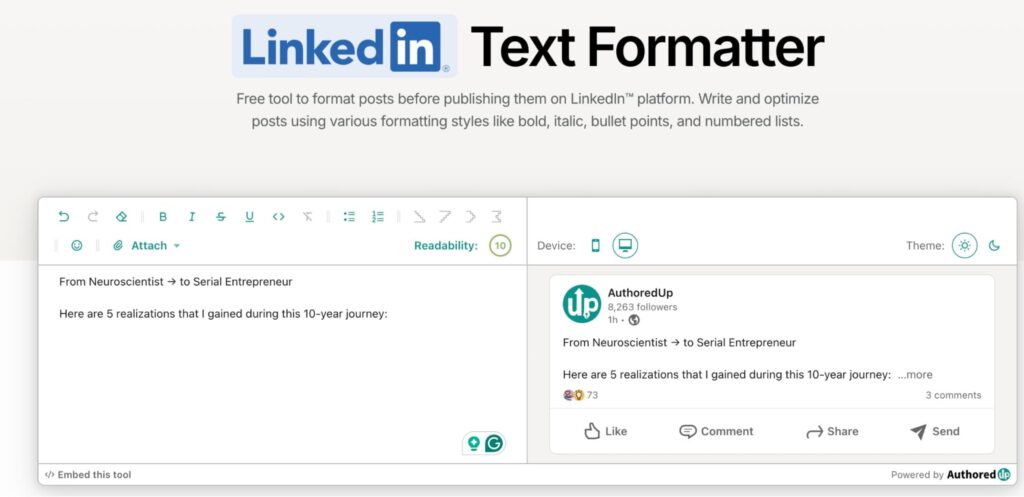This screenshot has height=497, width=1024.
Task: View the Readability score circle
Action: click(x=500, y=246)
